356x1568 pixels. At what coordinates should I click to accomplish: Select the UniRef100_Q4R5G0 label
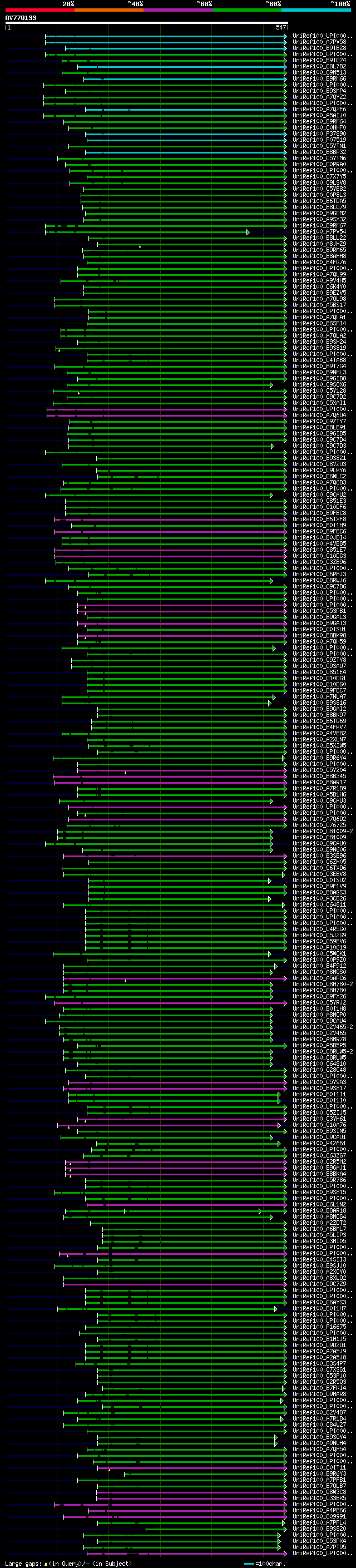319,929
